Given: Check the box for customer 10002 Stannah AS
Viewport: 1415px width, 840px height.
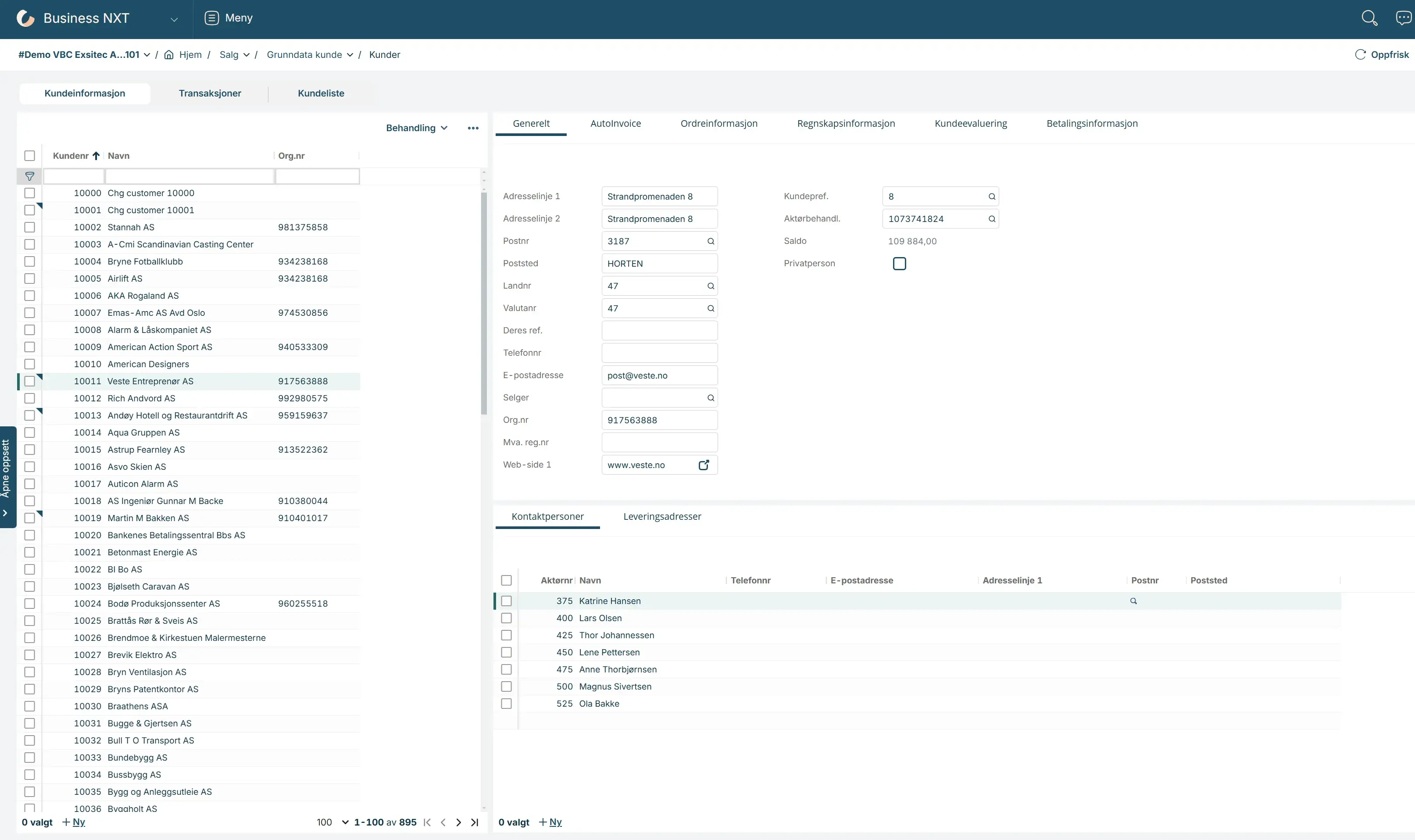Looking at the screenshot, I should coord(30,228).
